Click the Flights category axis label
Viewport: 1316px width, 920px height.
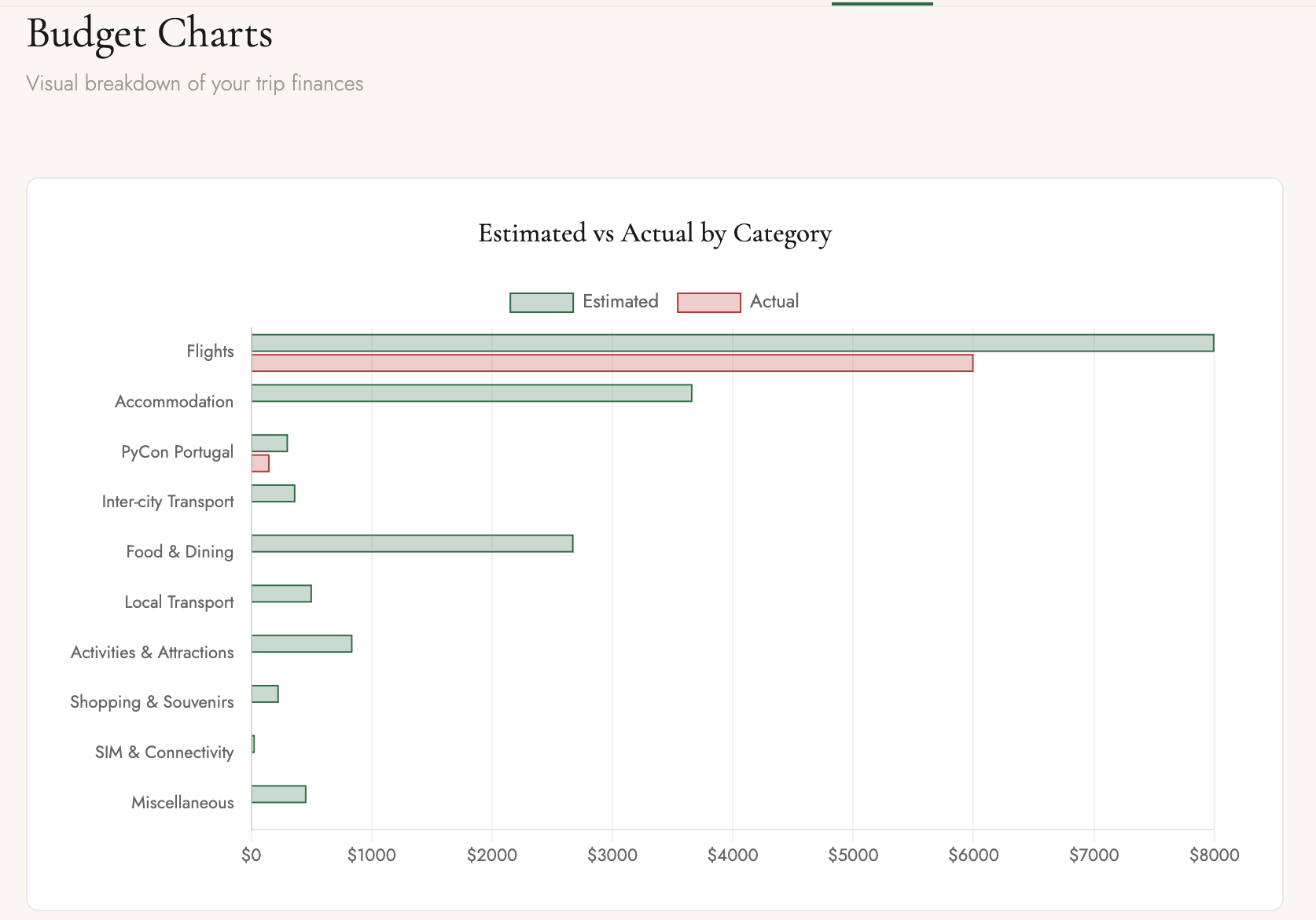coord(210,351)
